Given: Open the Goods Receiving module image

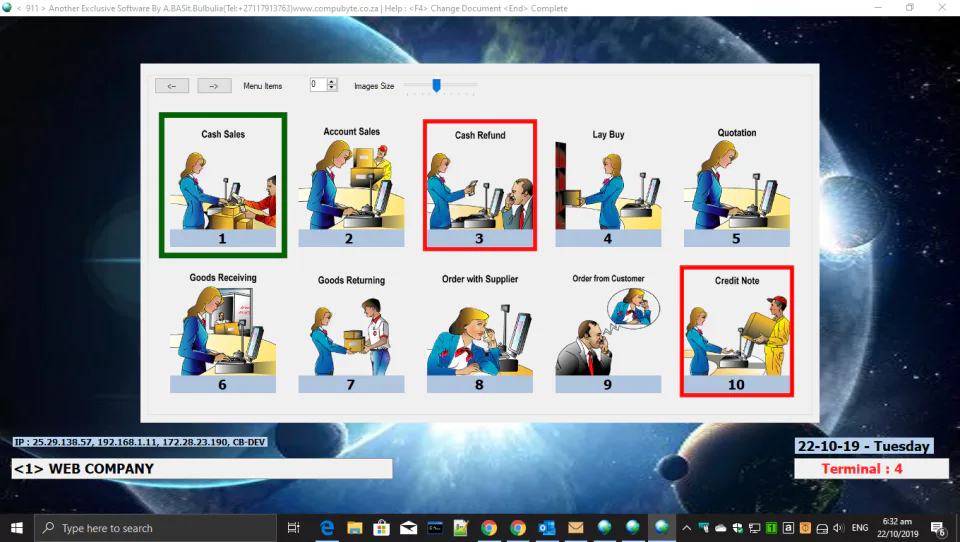Looking at the screenshot, I should 223,331.
